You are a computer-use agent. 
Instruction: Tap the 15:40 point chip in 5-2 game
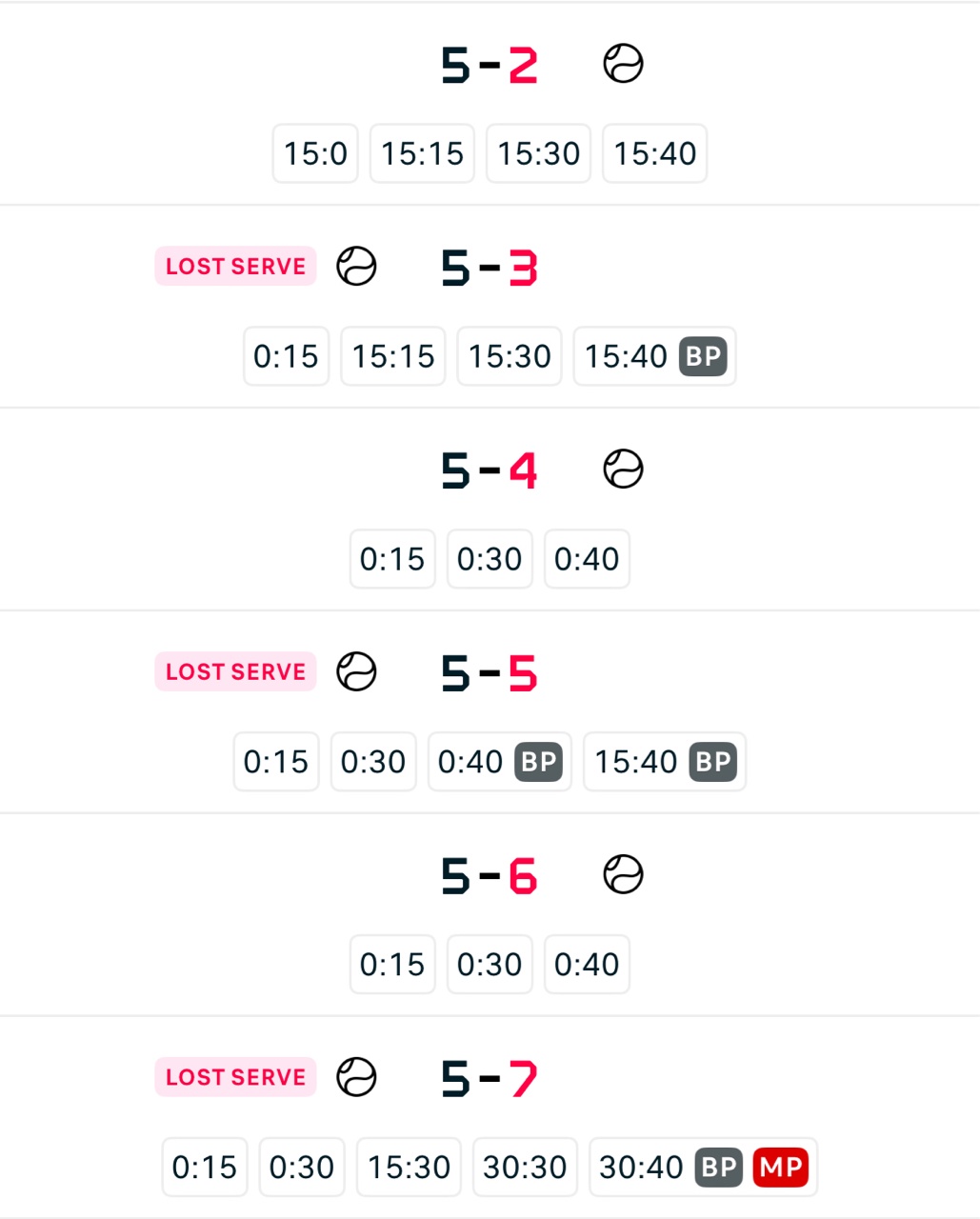[x=655, y=153]
